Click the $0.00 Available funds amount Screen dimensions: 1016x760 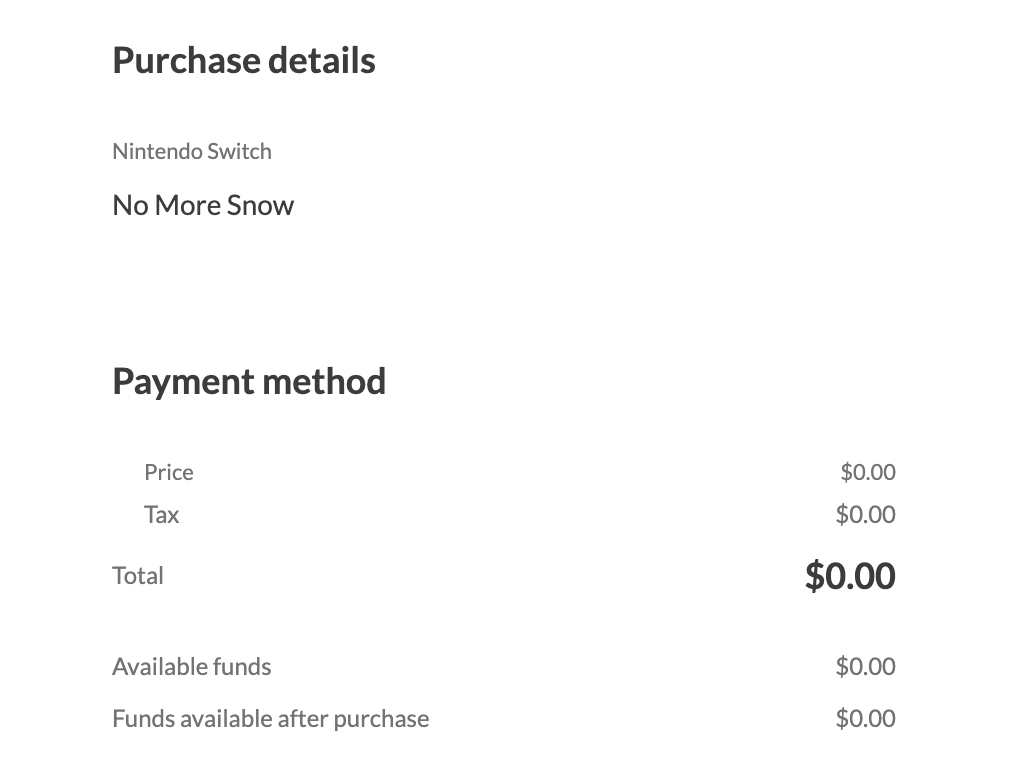865,666
